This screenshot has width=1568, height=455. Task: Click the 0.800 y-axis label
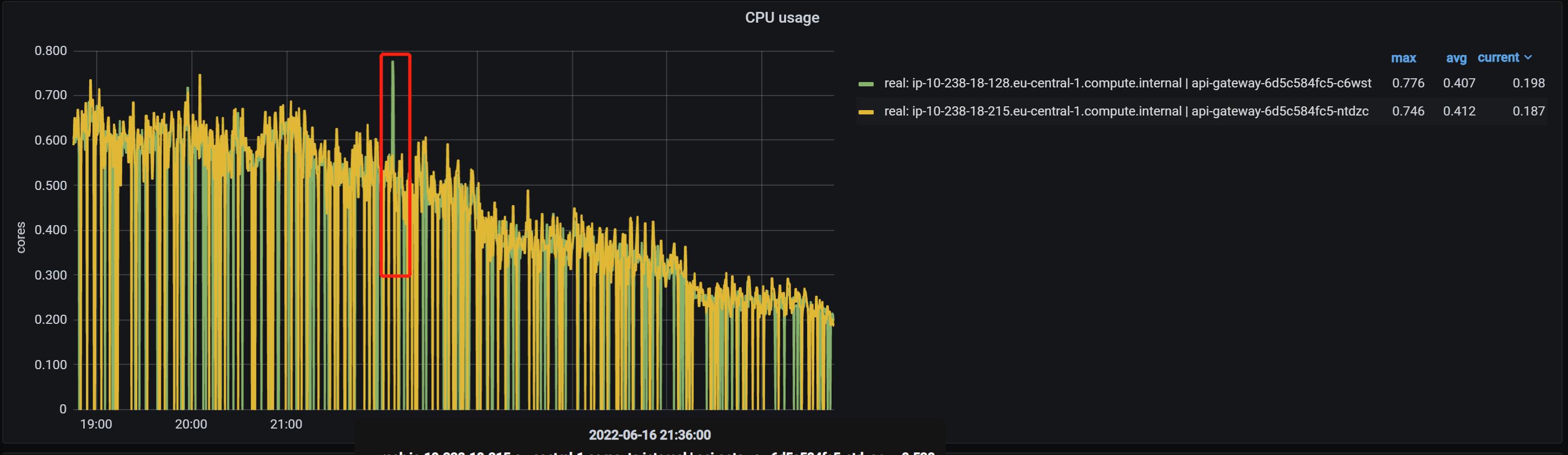coord(51,51)
